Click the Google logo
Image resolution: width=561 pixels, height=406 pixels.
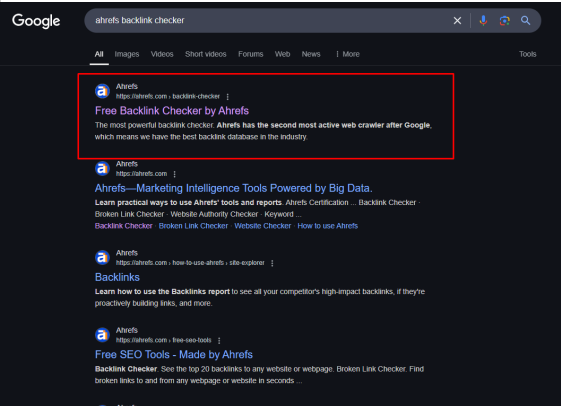point(36,21)
